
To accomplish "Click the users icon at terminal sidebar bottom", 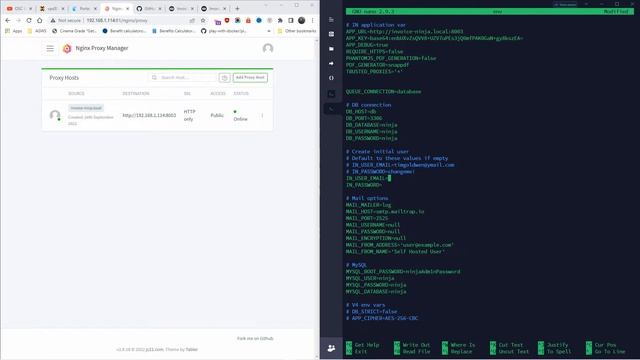I will coord(331,348).
